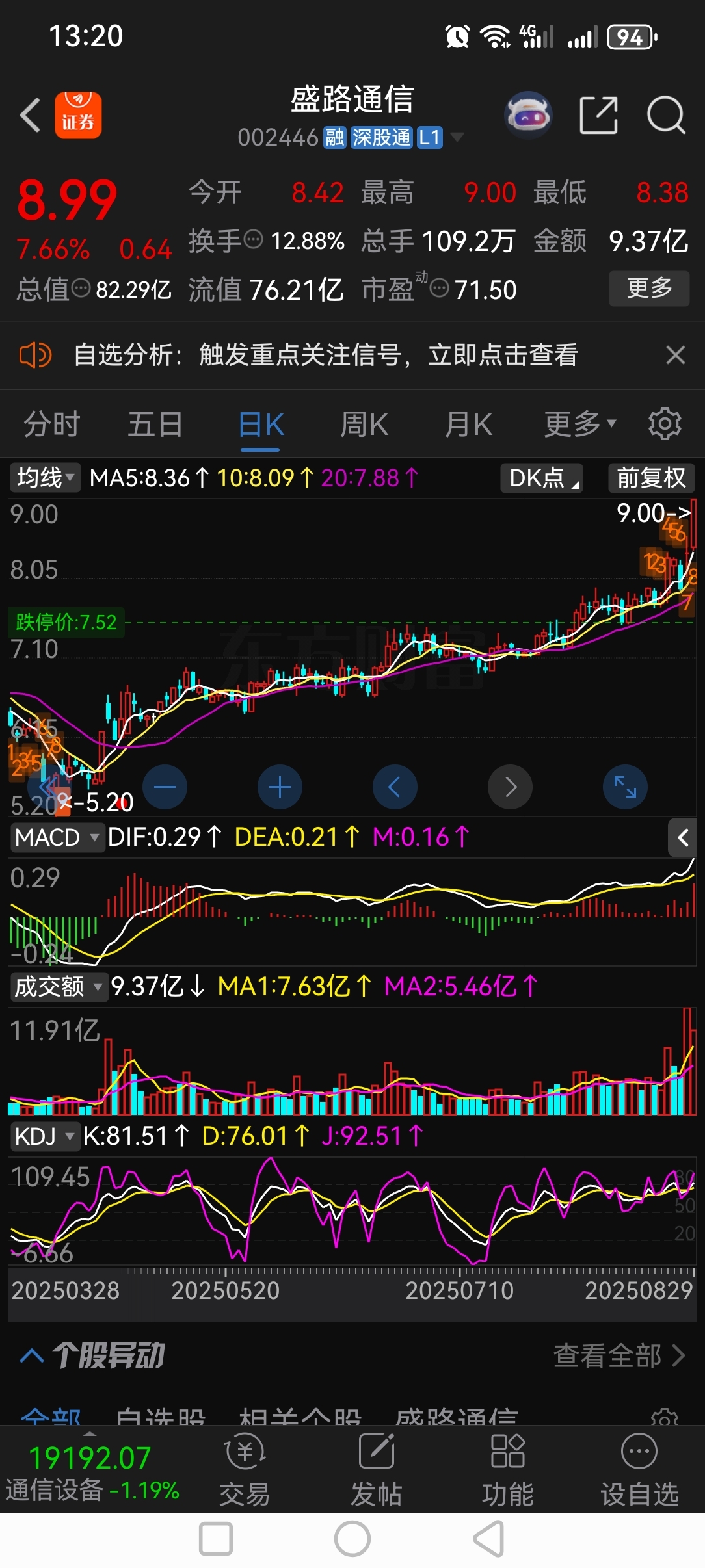Tap info icon next to 总值

coord(81,288)
